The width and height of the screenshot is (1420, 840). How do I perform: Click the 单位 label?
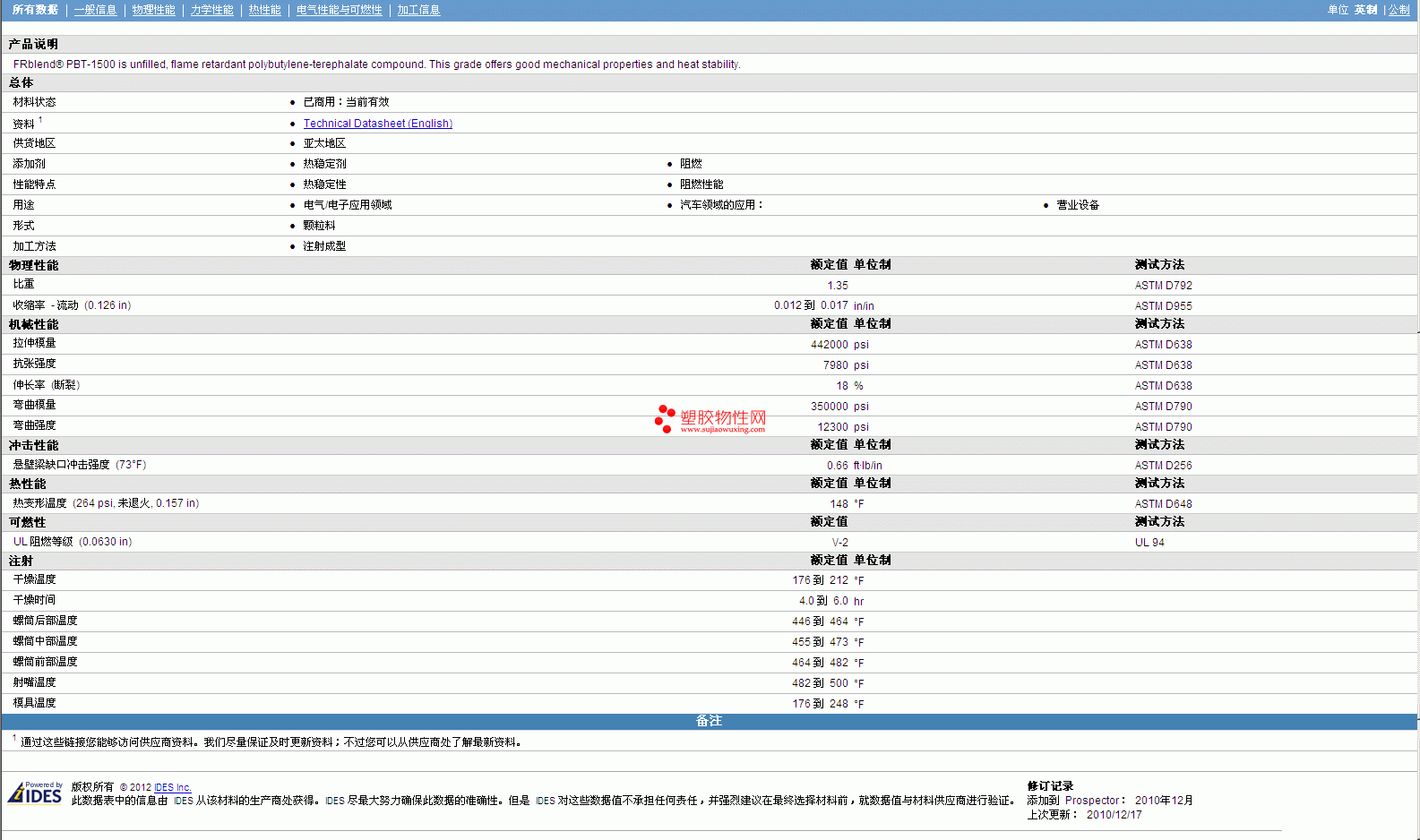coord(1338,10)
